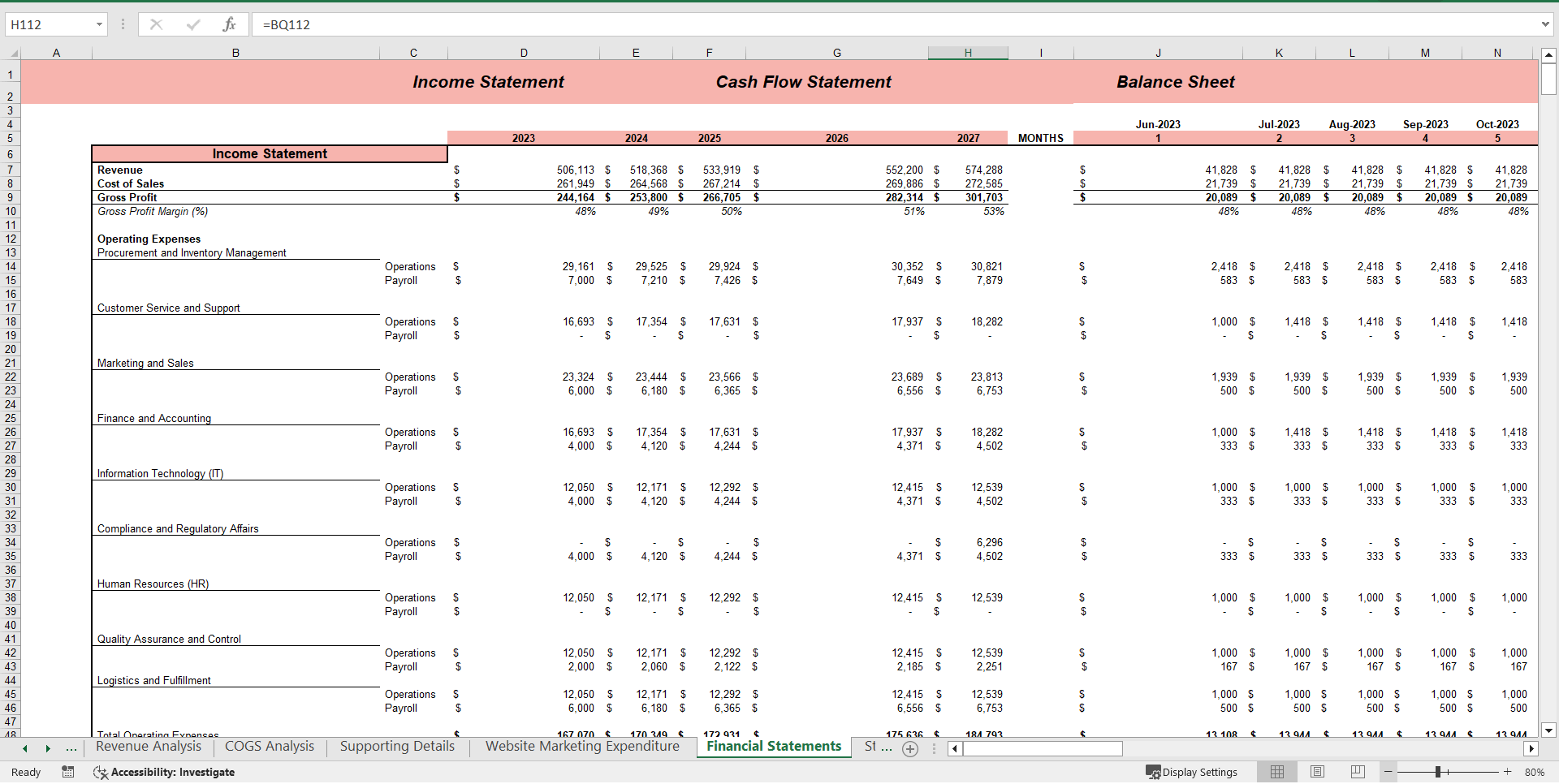Click the Cancel X beside the formula bar
The height and width of the screenshot is (784, 1559).
[x=156, y=24]
